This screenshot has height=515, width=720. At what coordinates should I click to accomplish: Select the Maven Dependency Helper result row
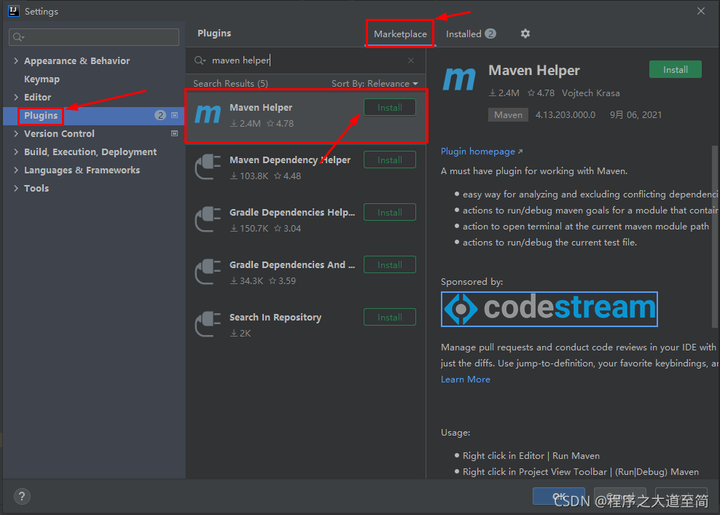[x=305, y=168]
